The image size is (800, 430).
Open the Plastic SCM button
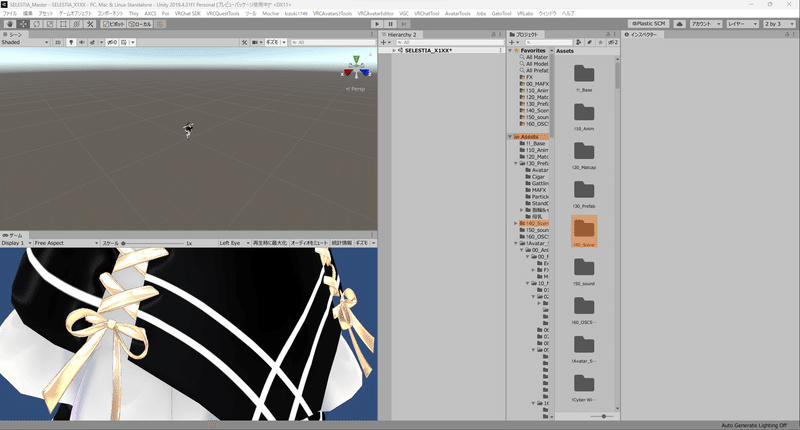[x=648, y=24]
